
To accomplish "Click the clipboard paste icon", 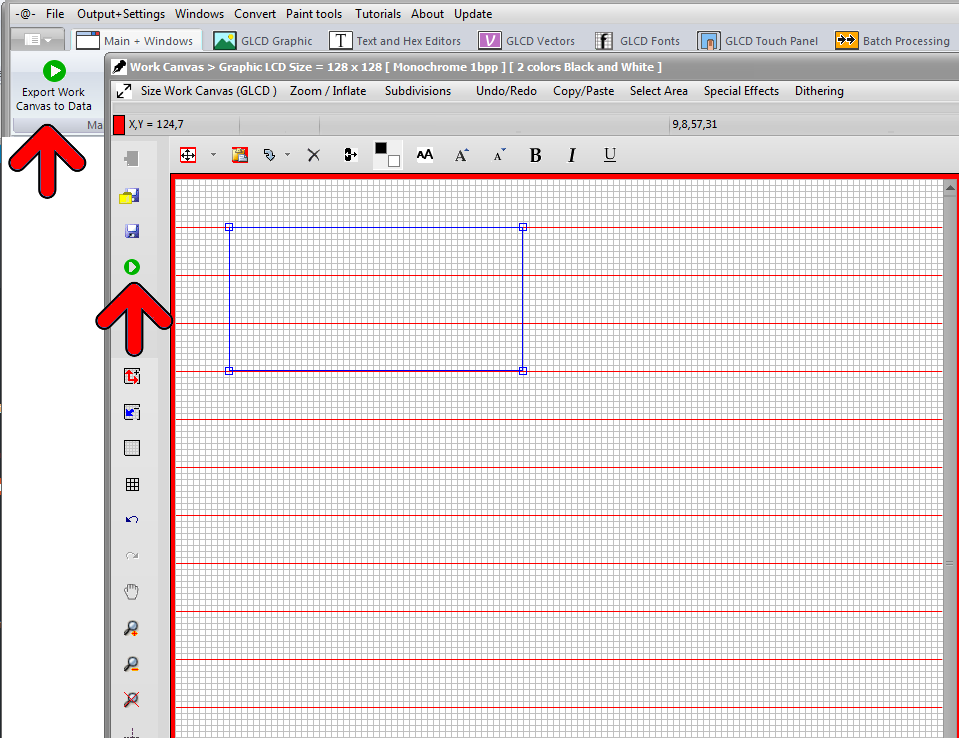I will [240, 155].
